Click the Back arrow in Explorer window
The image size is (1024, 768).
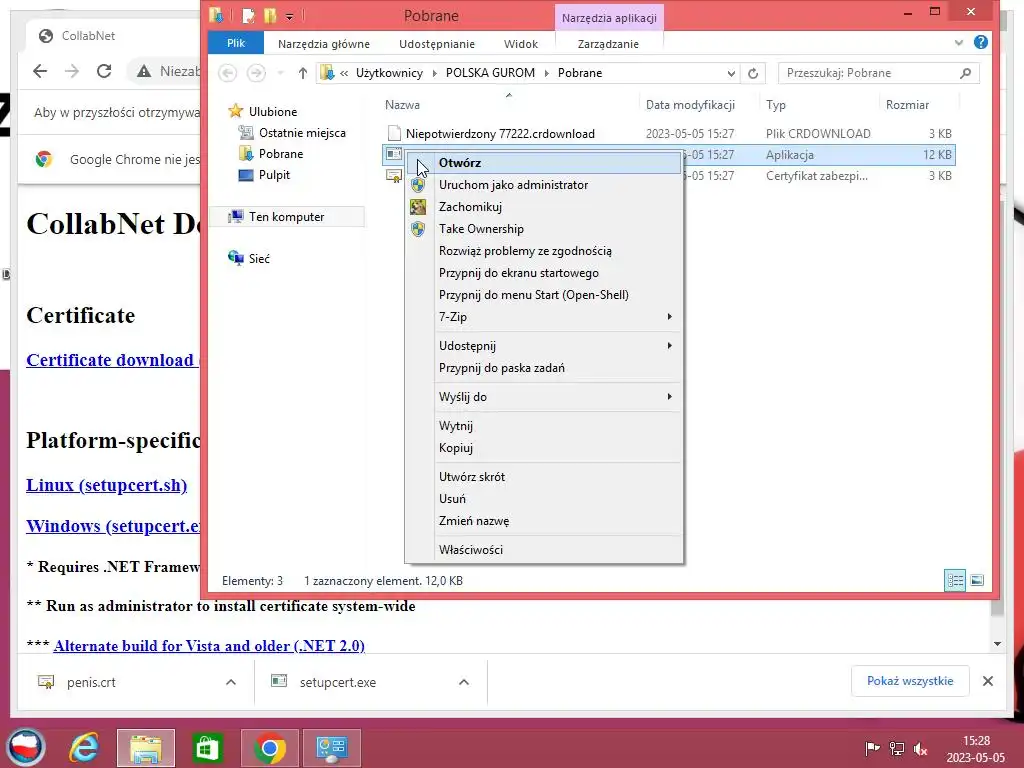tap(227, 73)
